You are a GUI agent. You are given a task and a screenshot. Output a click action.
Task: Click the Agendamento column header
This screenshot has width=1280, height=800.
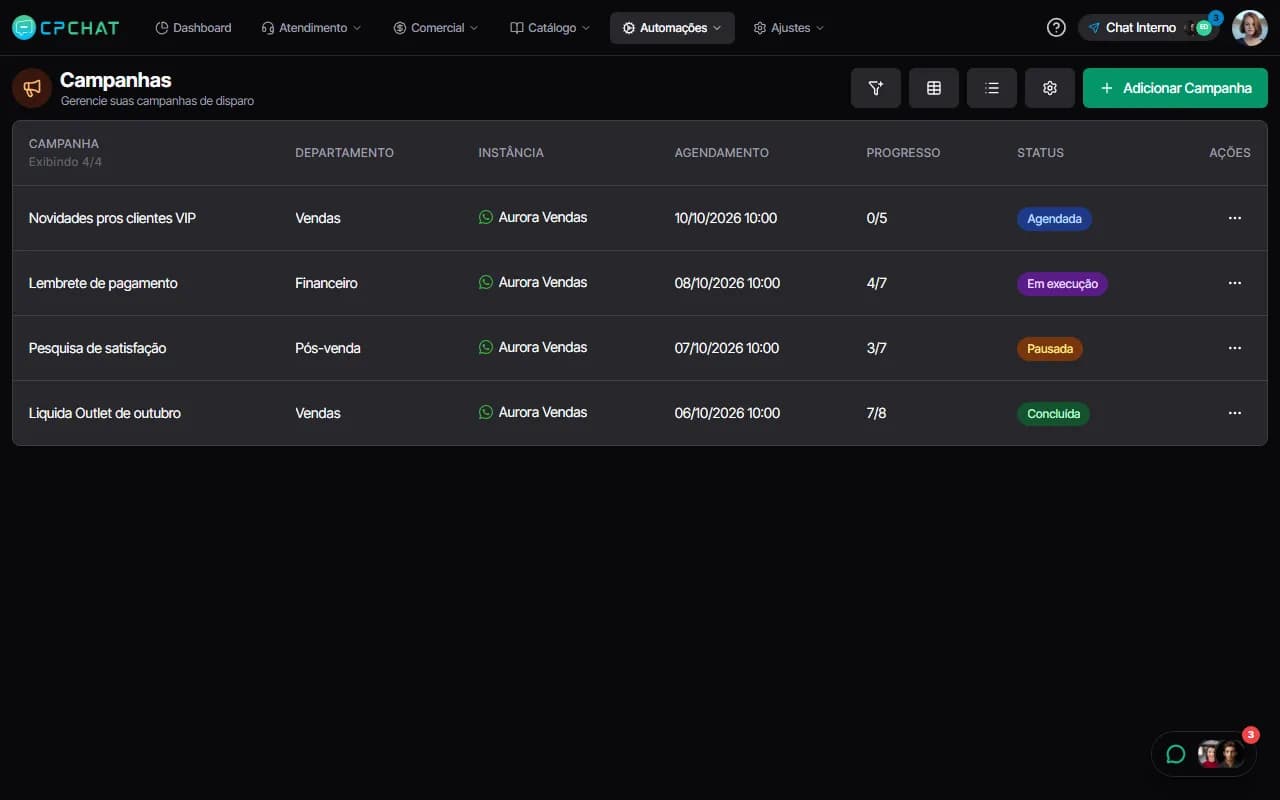coord(722,153)
